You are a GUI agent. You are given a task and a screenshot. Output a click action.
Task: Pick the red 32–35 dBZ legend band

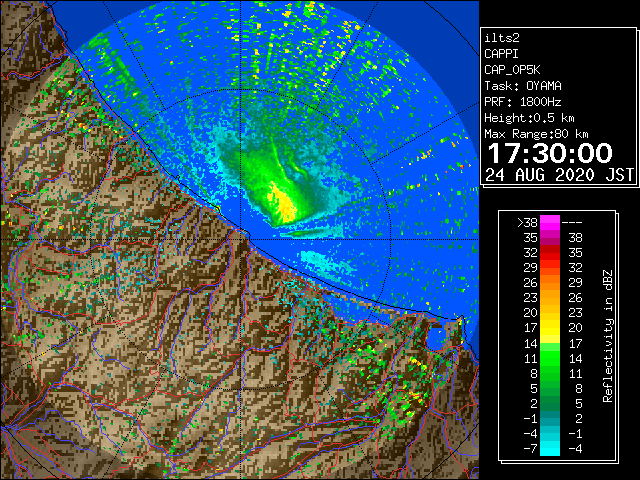coord(550,253)
